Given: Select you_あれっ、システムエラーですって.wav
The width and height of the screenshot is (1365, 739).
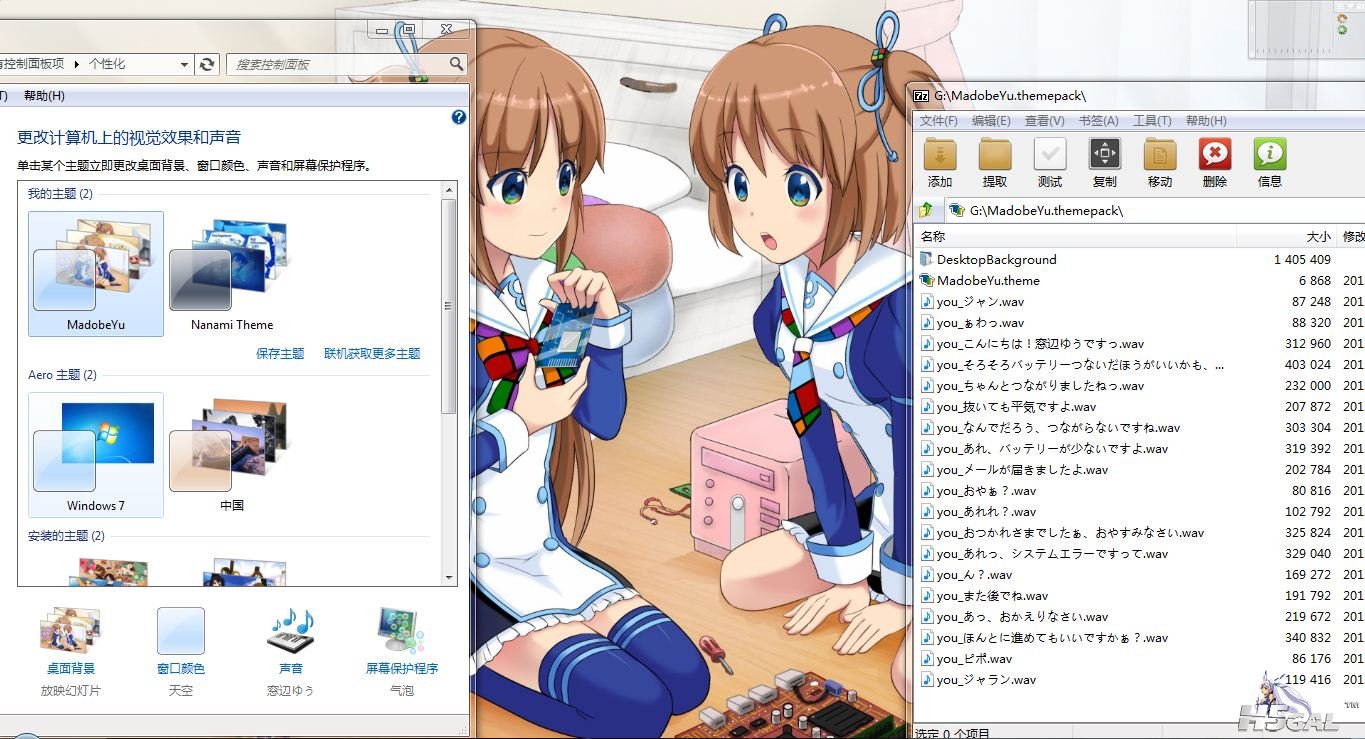Looking at the screenshot, I should [1044, 553].
